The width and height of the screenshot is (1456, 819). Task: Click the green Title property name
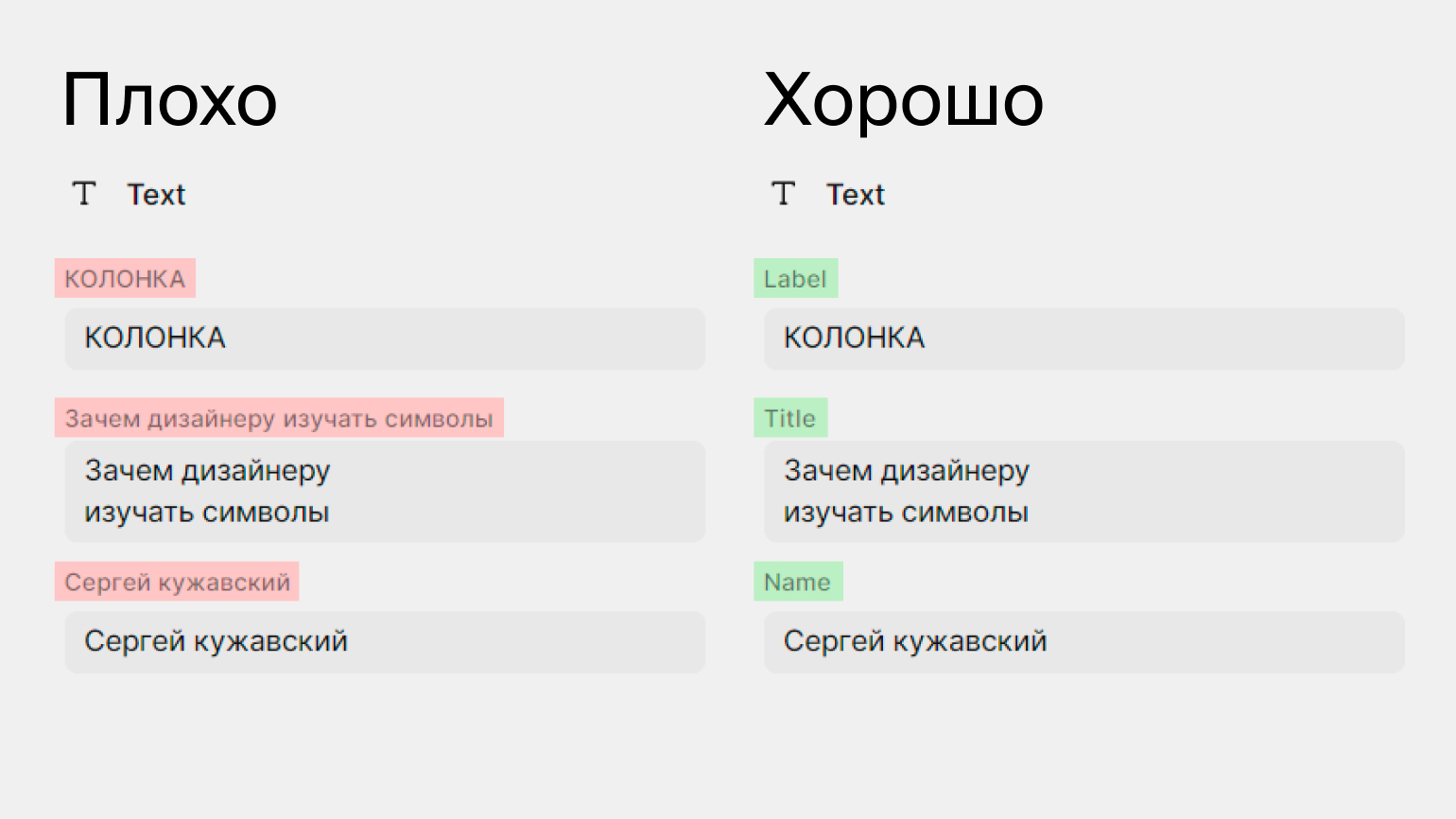(x=789, y=418)
